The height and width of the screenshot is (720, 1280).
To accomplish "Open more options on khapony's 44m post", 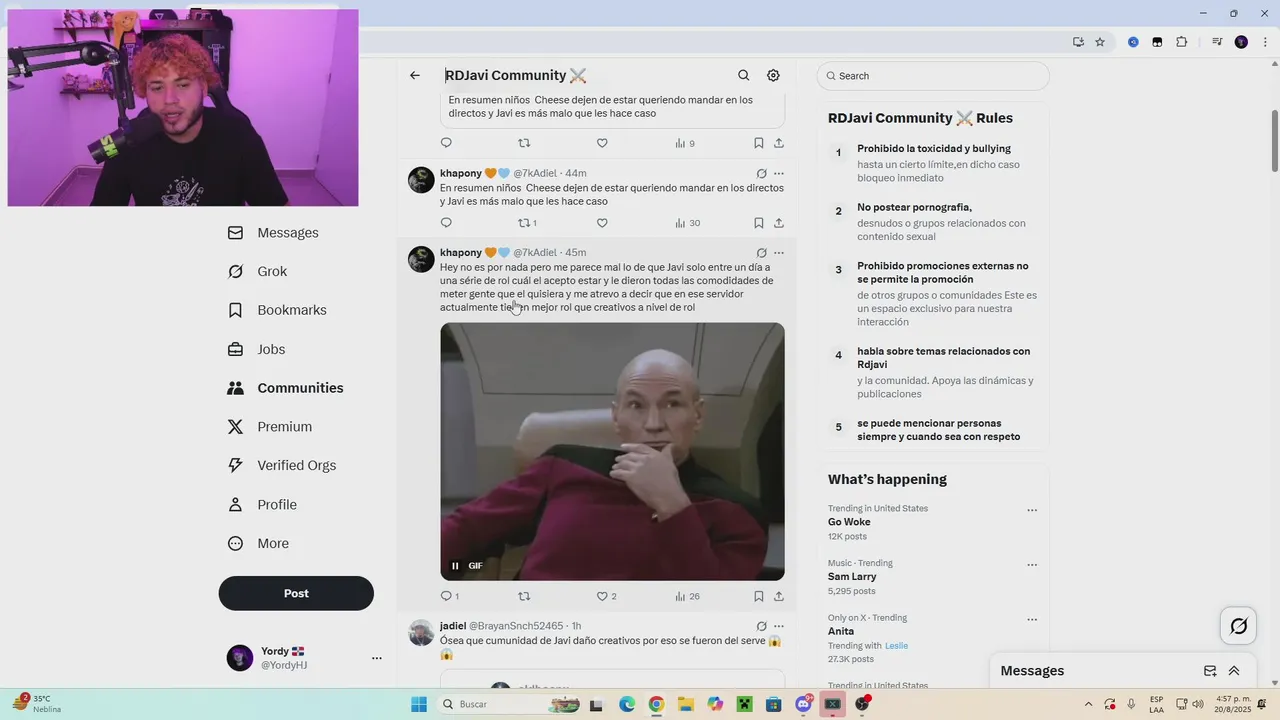I will point(779,173).
